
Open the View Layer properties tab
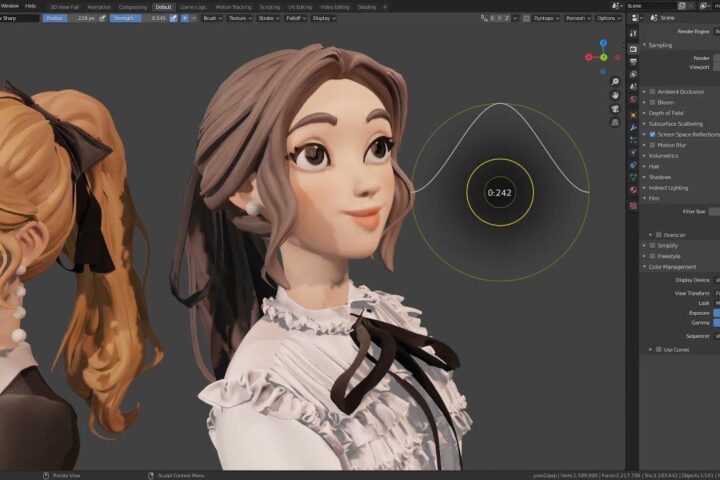[x=633, y=74]
